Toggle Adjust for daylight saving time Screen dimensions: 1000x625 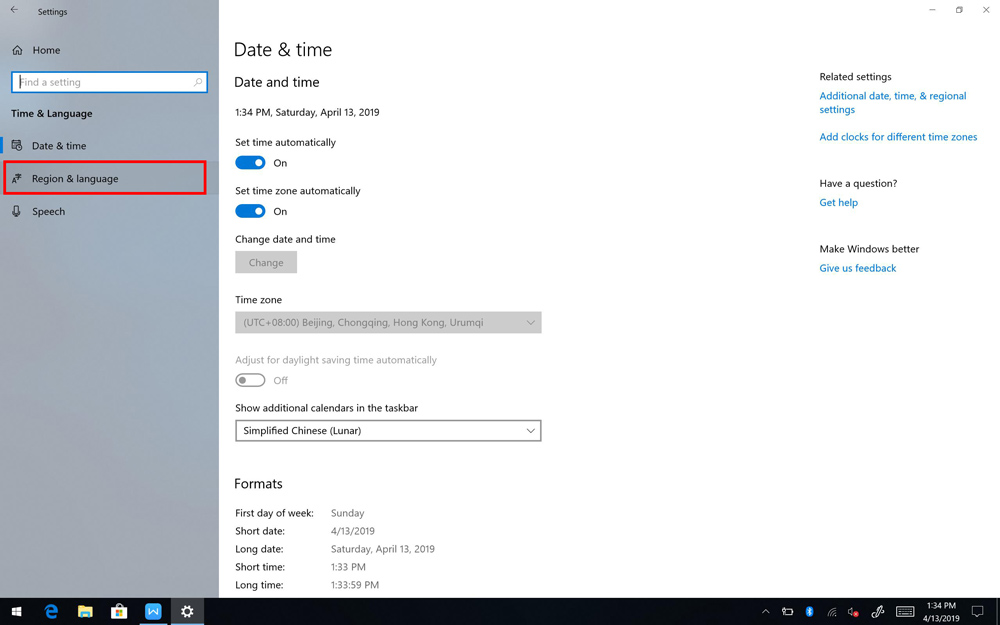click(250, 380)
